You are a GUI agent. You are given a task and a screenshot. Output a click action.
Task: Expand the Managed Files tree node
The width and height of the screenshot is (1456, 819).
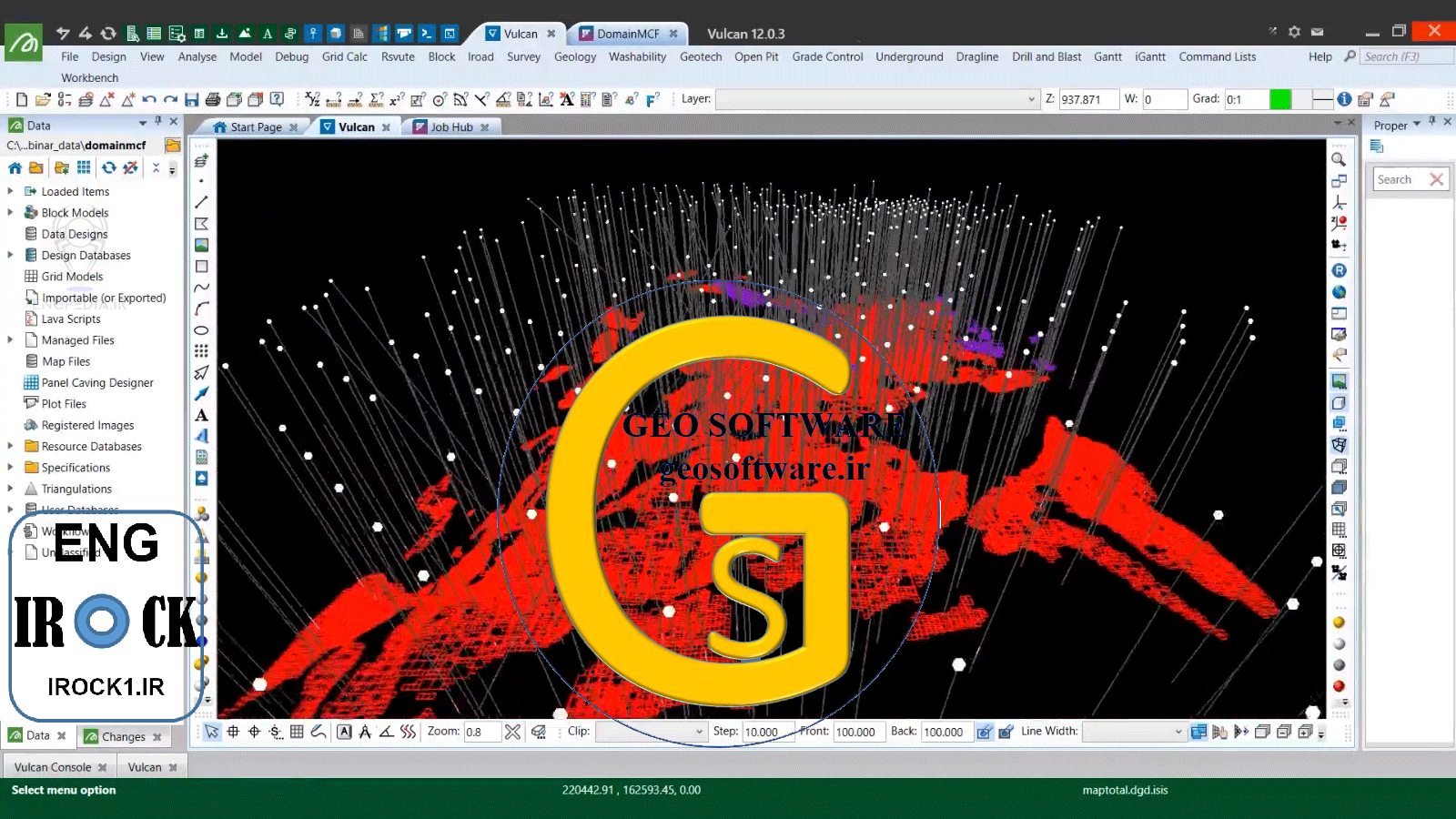(x=10, y=339)
